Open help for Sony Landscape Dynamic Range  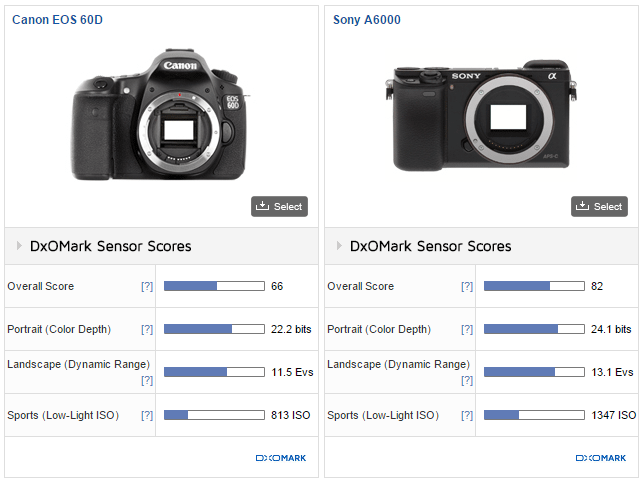[467, 380]
